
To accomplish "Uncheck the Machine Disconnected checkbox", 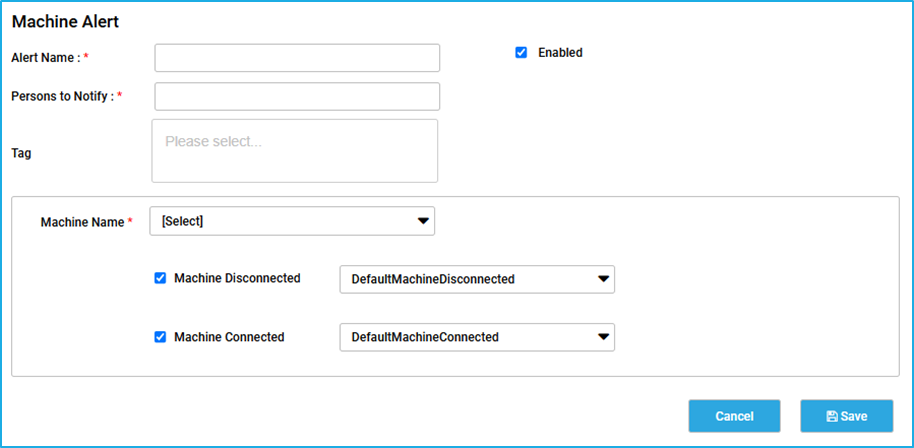I will coord(160,278).
